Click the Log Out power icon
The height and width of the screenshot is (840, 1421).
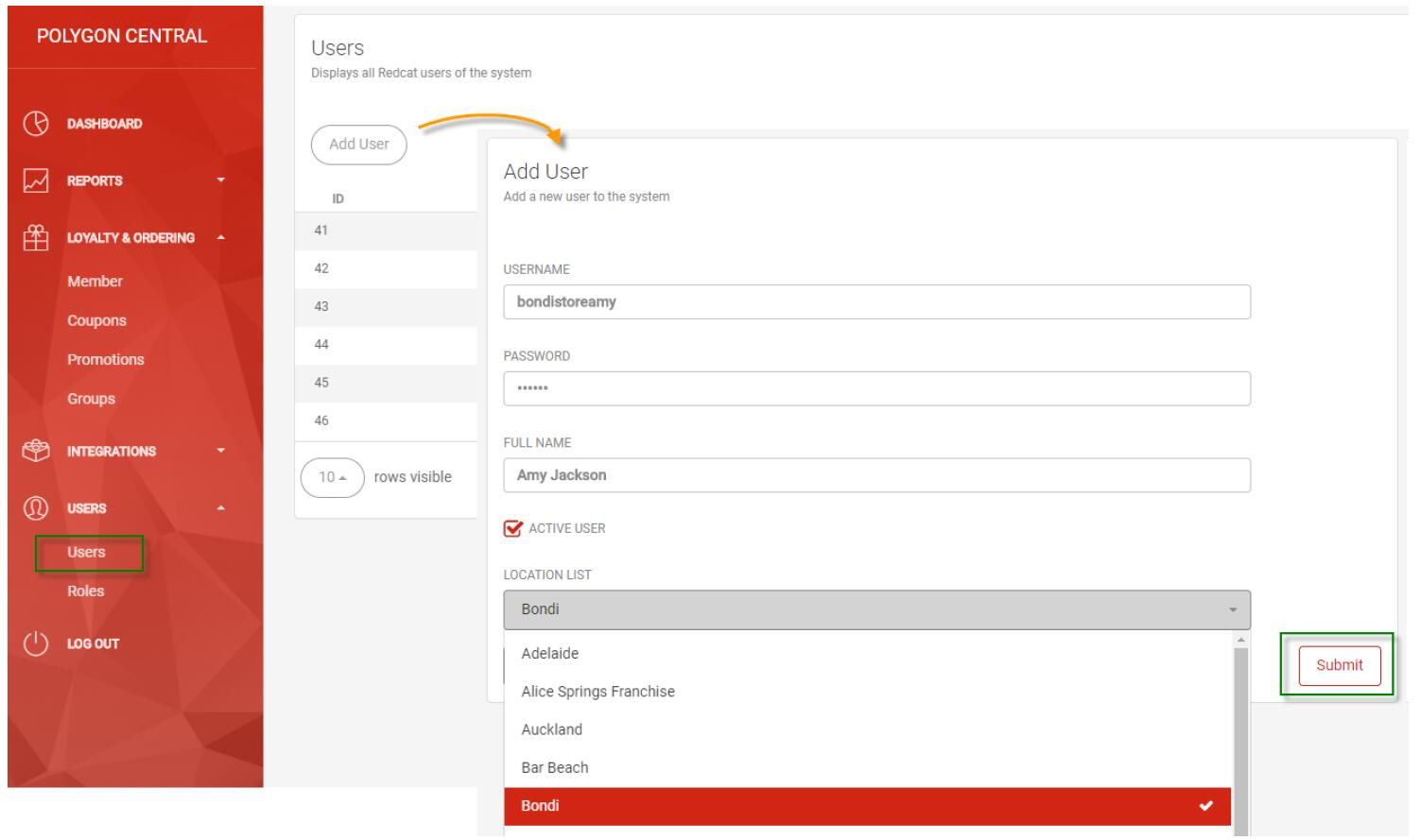pos(36,643)
